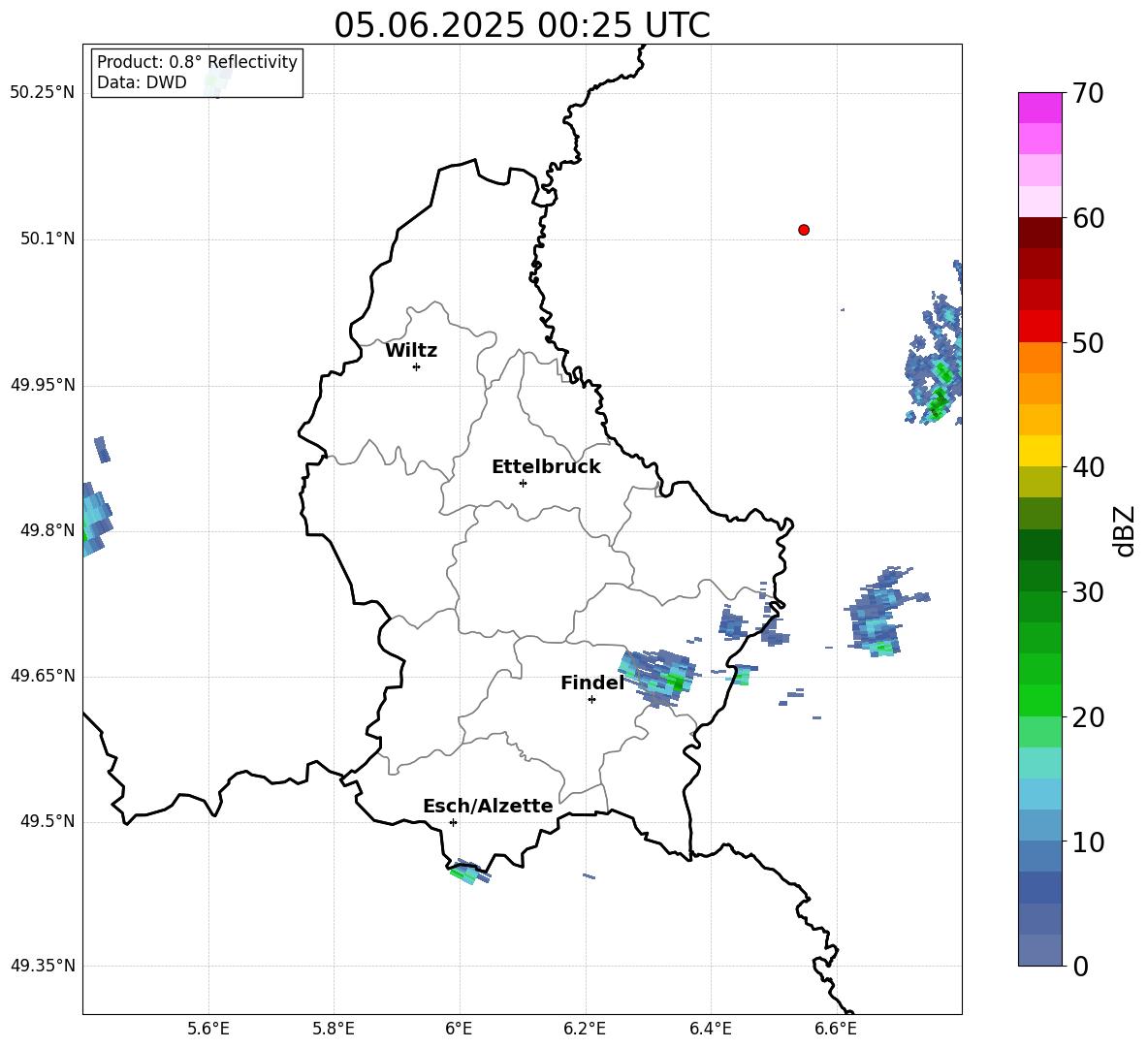Screen dimensions: 1148x1048
Task: Click the 5.8°E longitude label
Action: (334, 1029)
